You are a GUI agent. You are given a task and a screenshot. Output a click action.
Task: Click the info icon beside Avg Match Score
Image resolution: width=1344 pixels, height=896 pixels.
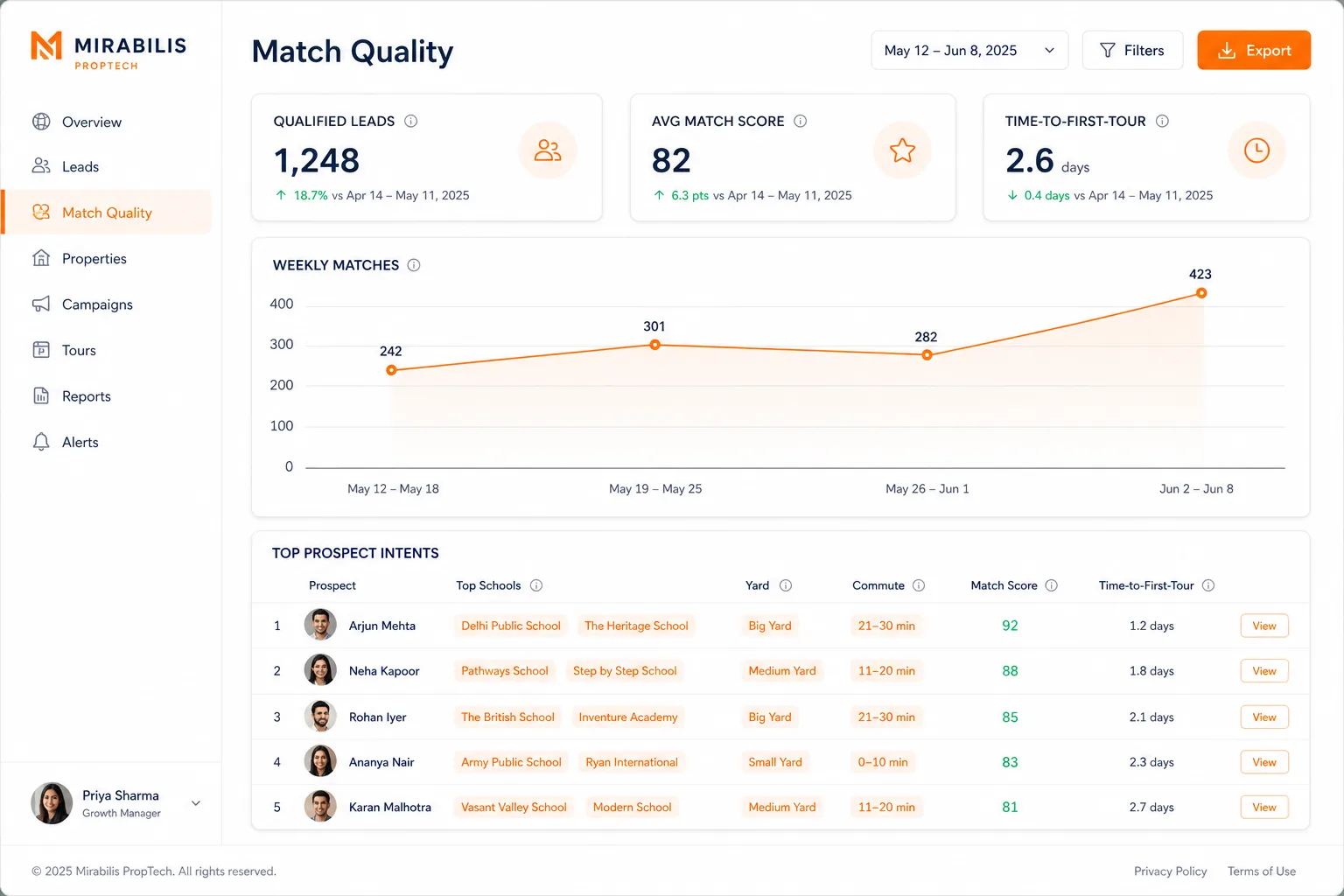tap(800, 121)
